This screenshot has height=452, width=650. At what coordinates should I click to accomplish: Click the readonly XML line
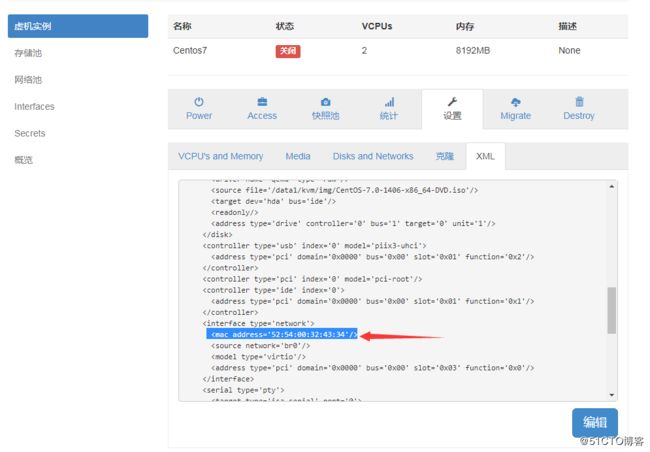tap(235, 212)
